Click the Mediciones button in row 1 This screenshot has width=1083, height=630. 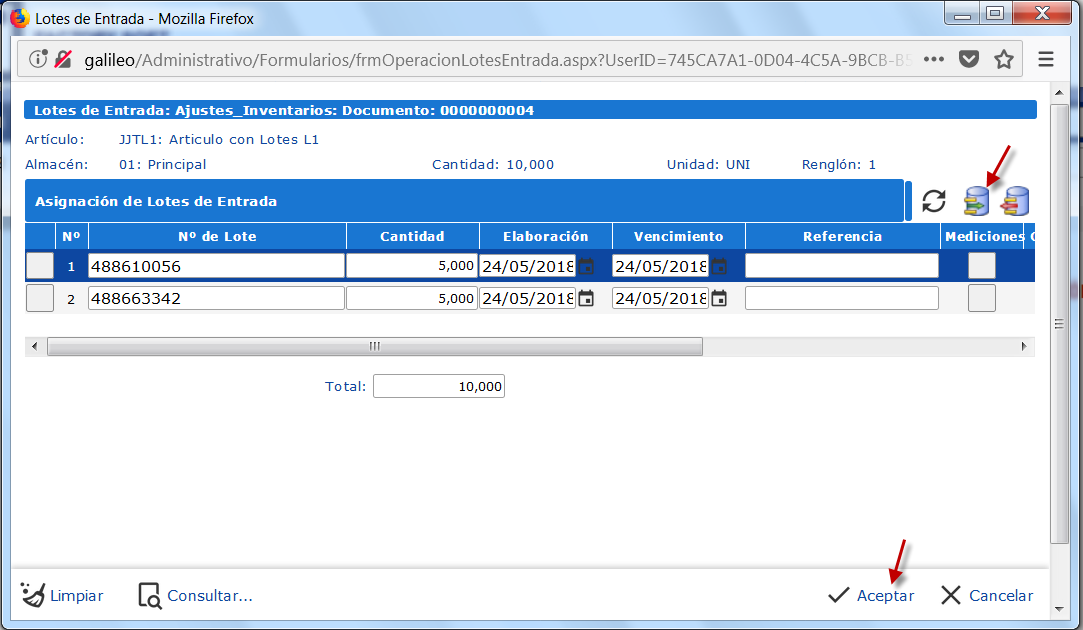click(x=981, y=266)
